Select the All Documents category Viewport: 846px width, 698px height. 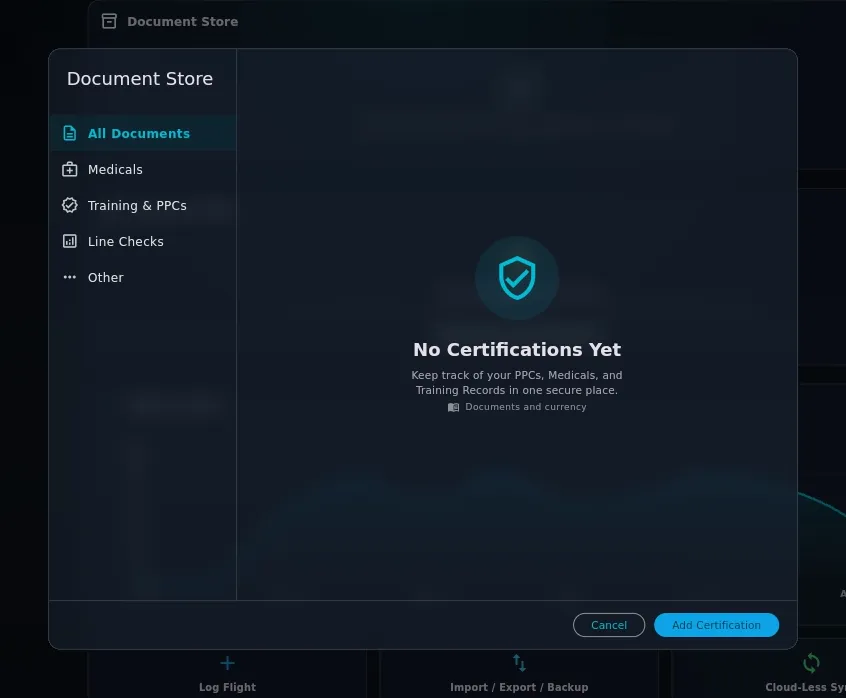[x=142, y=133]
